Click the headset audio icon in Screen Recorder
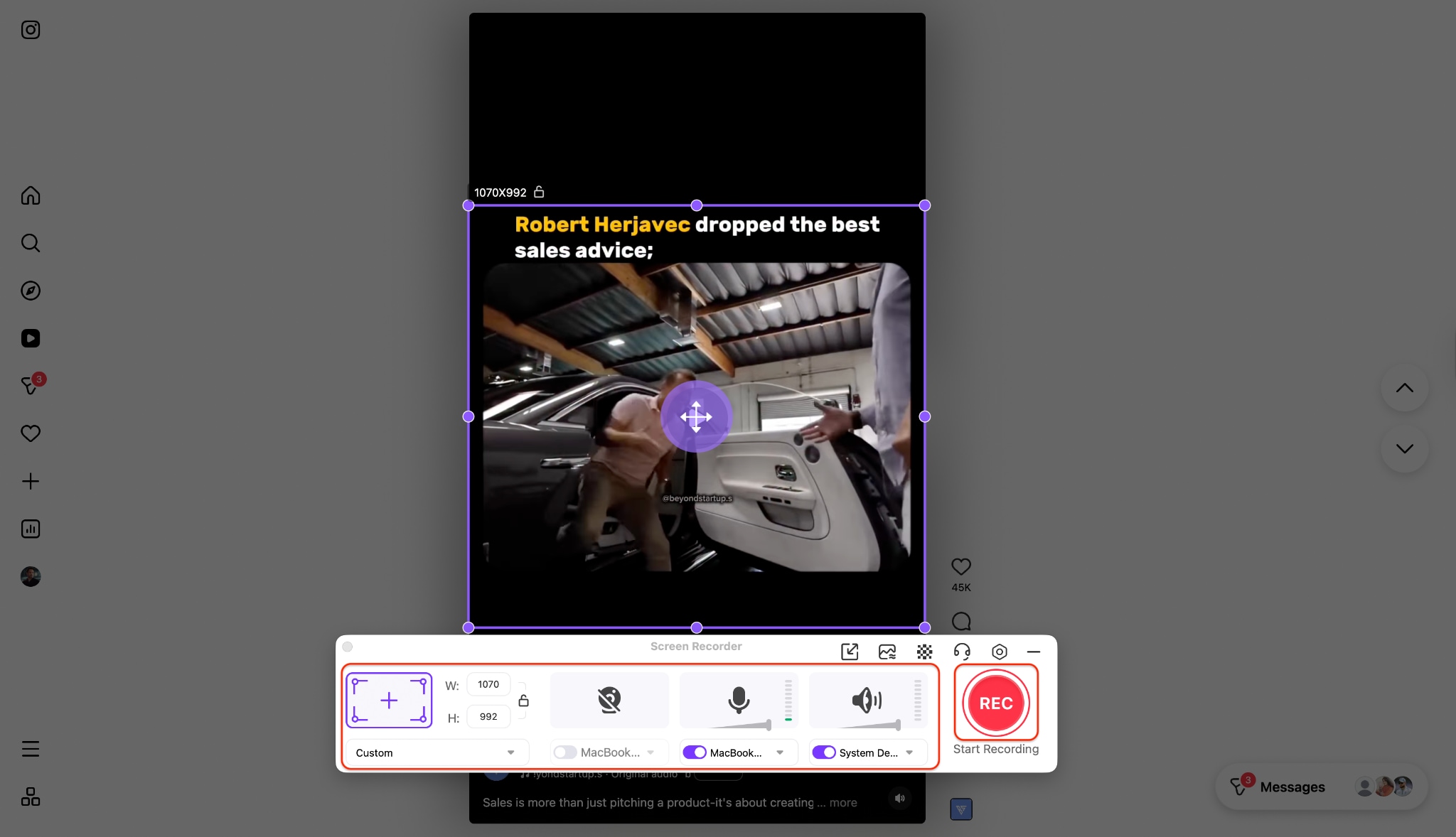The height and width of the screenshot is (837, 1456). (961, 652)
